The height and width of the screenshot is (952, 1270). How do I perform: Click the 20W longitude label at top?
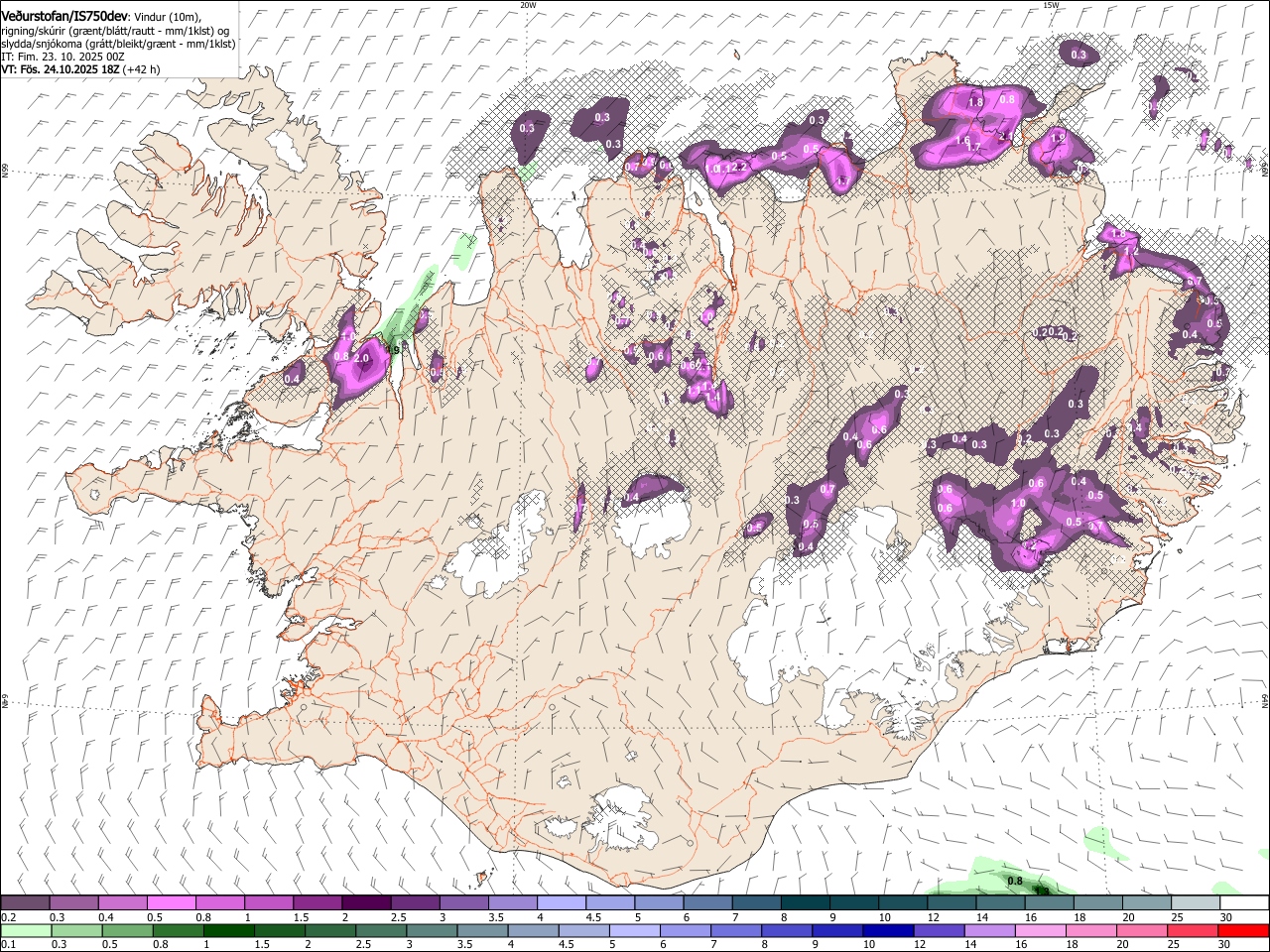click(528, 5)
